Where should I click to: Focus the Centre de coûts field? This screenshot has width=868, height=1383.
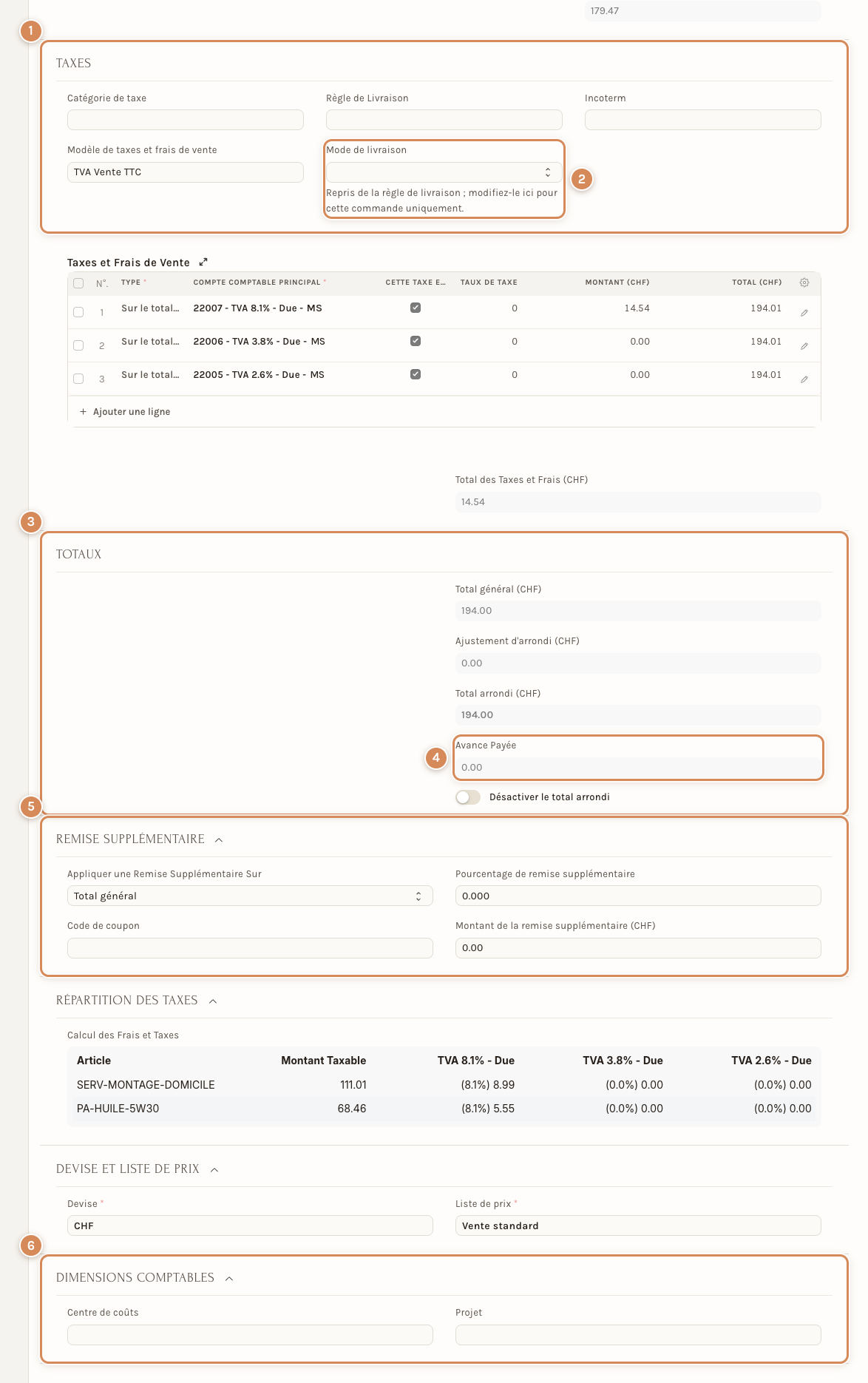250,1335
